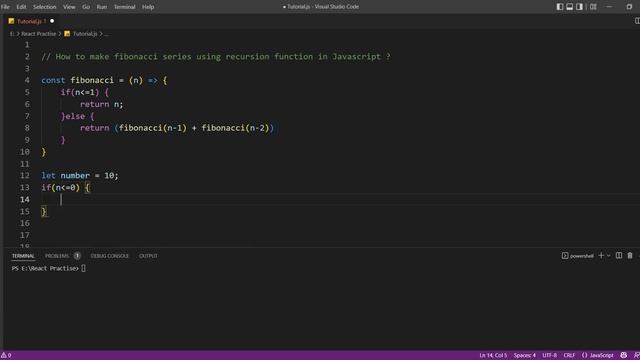640x360 pixels.
Task: Open the Run menu
Action: pyautogui.click(x=102, y=7)
